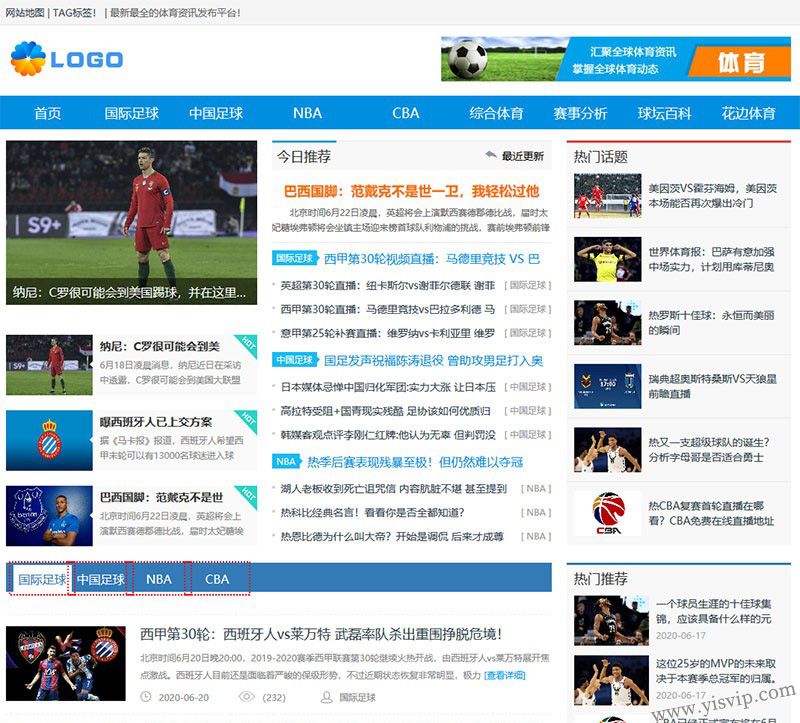Click the calendar icon before 2020-06-20

[147, 697]
